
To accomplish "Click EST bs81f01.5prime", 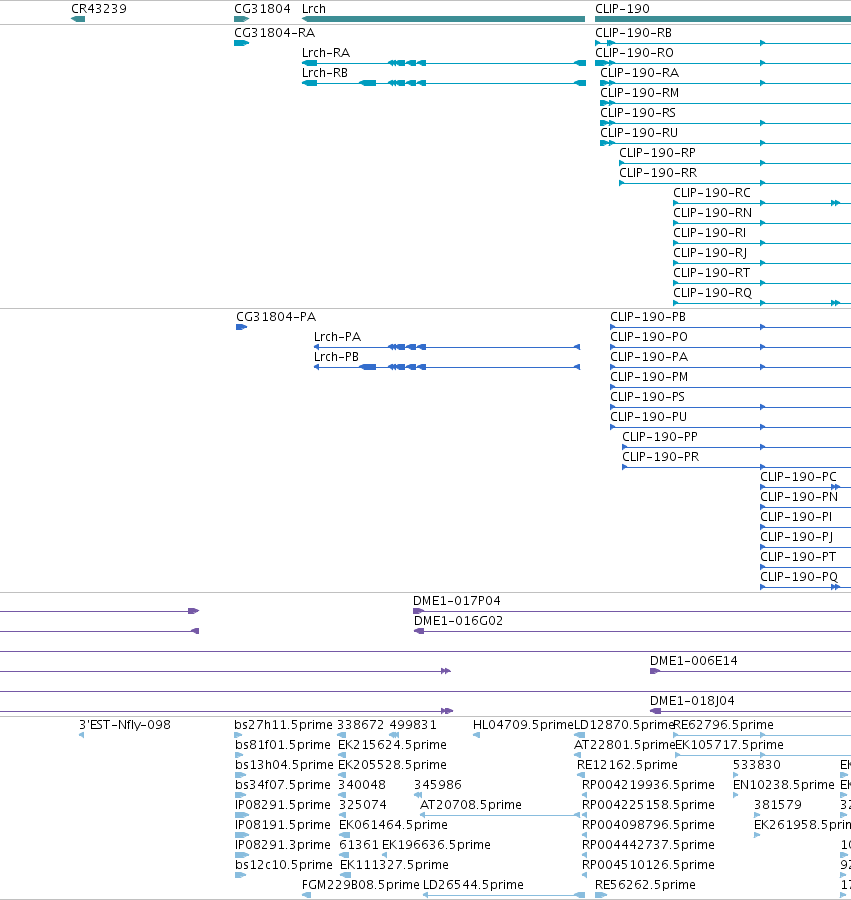I will pos(283,746).
